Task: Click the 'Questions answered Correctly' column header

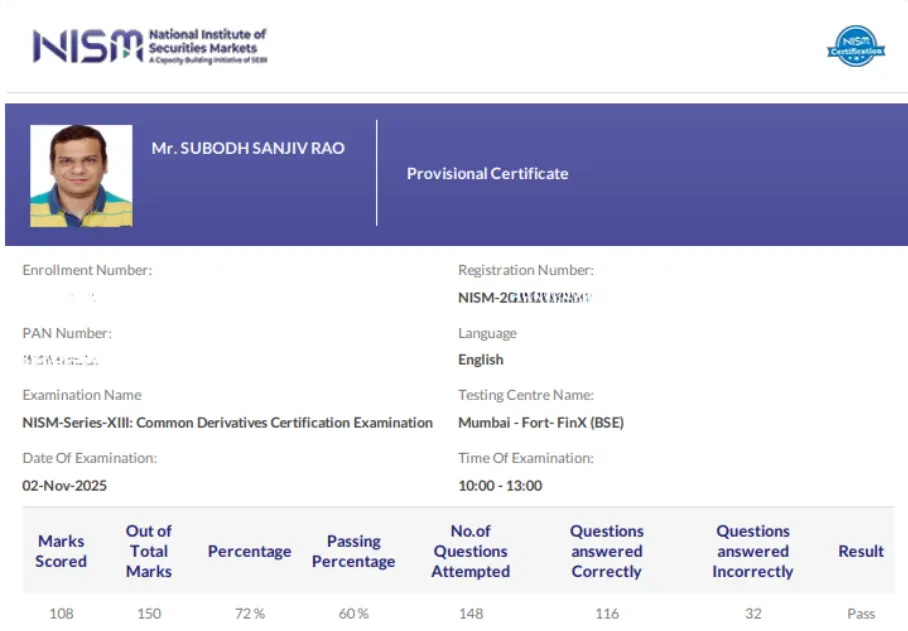Action: 606,551
